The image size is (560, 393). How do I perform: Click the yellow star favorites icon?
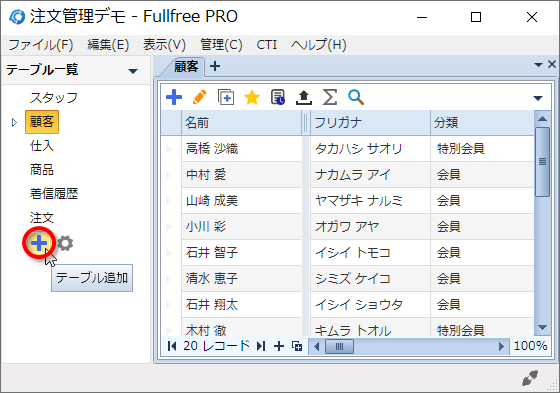point(252,97)
